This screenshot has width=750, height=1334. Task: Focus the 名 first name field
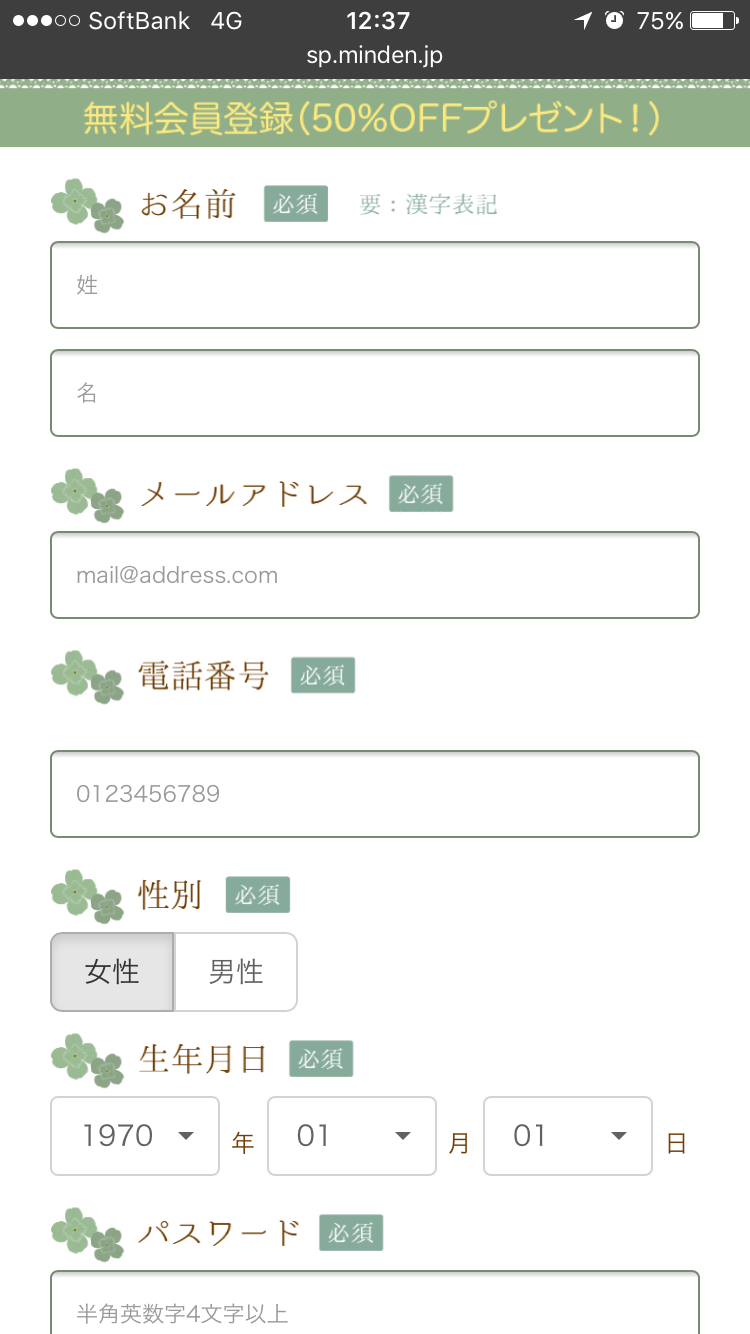click(x=375, y=393)
